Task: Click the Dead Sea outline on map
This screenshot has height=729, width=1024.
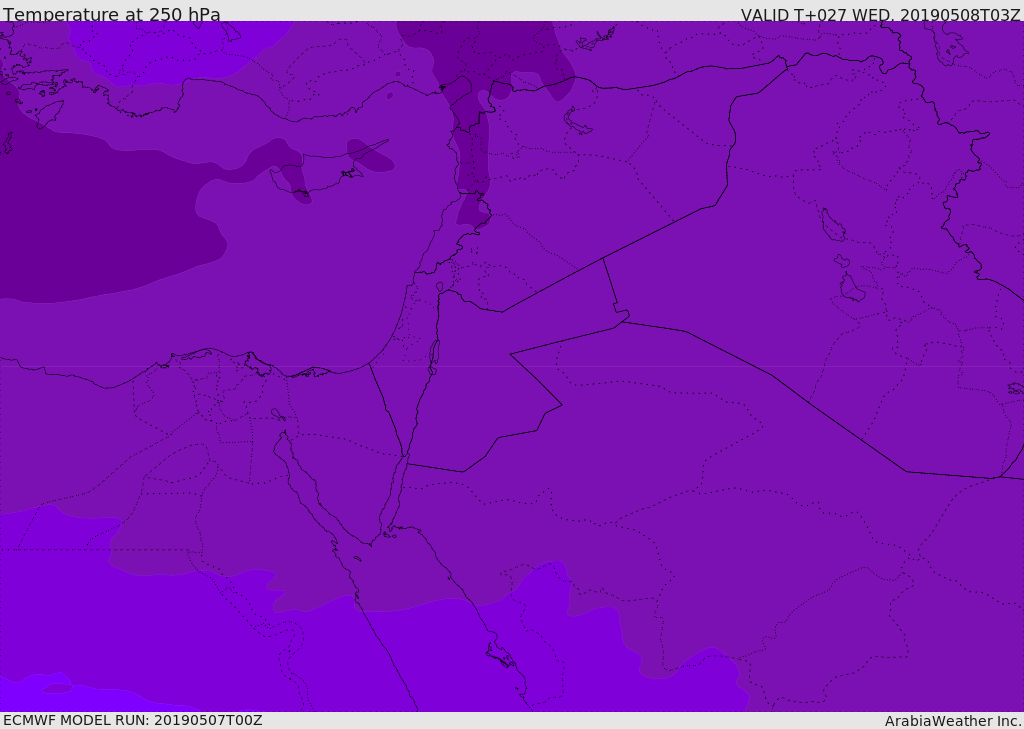Action: (x=434, y=355)
